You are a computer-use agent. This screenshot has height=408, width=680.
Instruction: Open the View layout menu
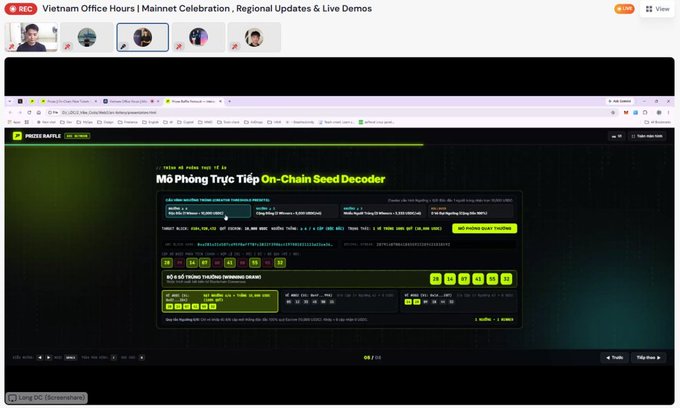coord(657,9)
